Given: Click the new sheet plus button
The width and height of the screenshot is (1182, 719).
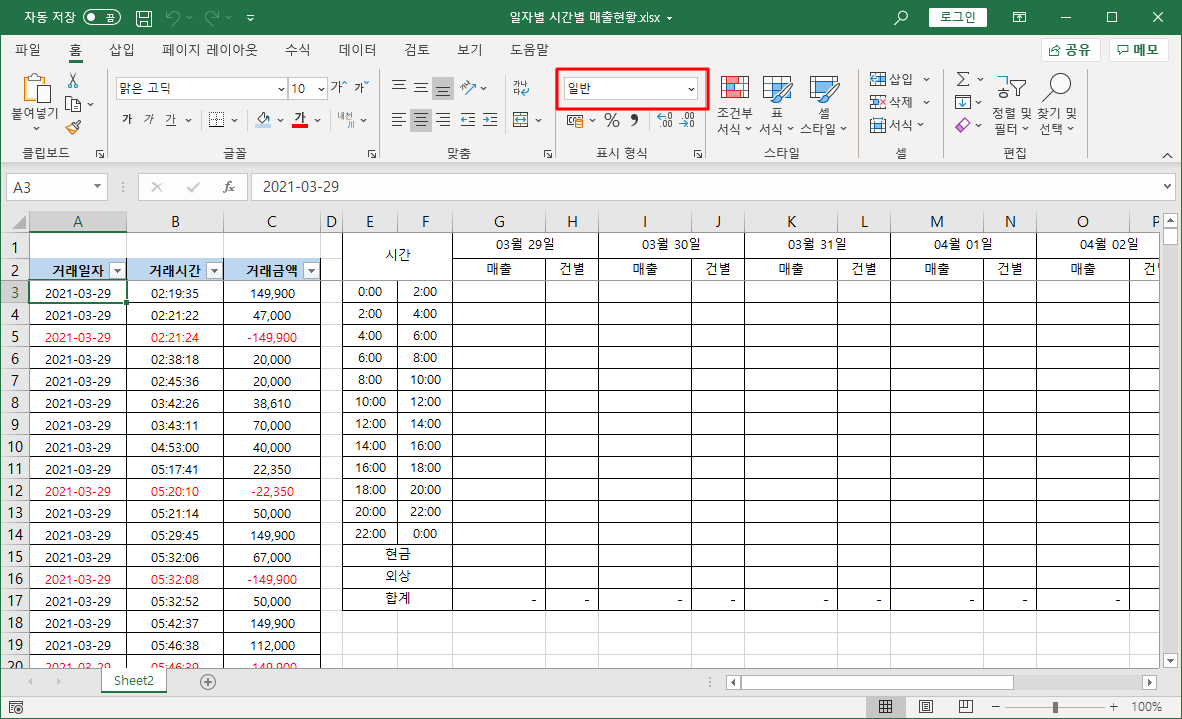Looking at the screenshot, I should (x=208, y=682).
